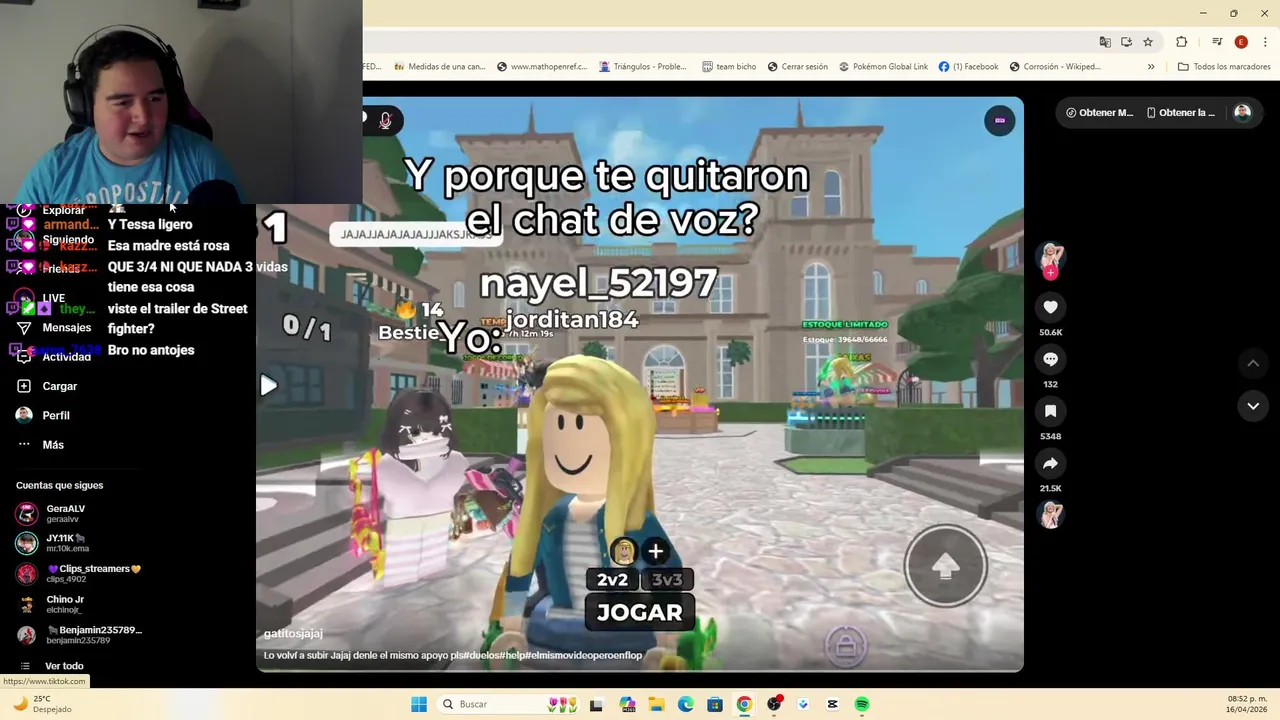
Task: Click the play arrow on the video's left edge
Action: tap(268, 385)
